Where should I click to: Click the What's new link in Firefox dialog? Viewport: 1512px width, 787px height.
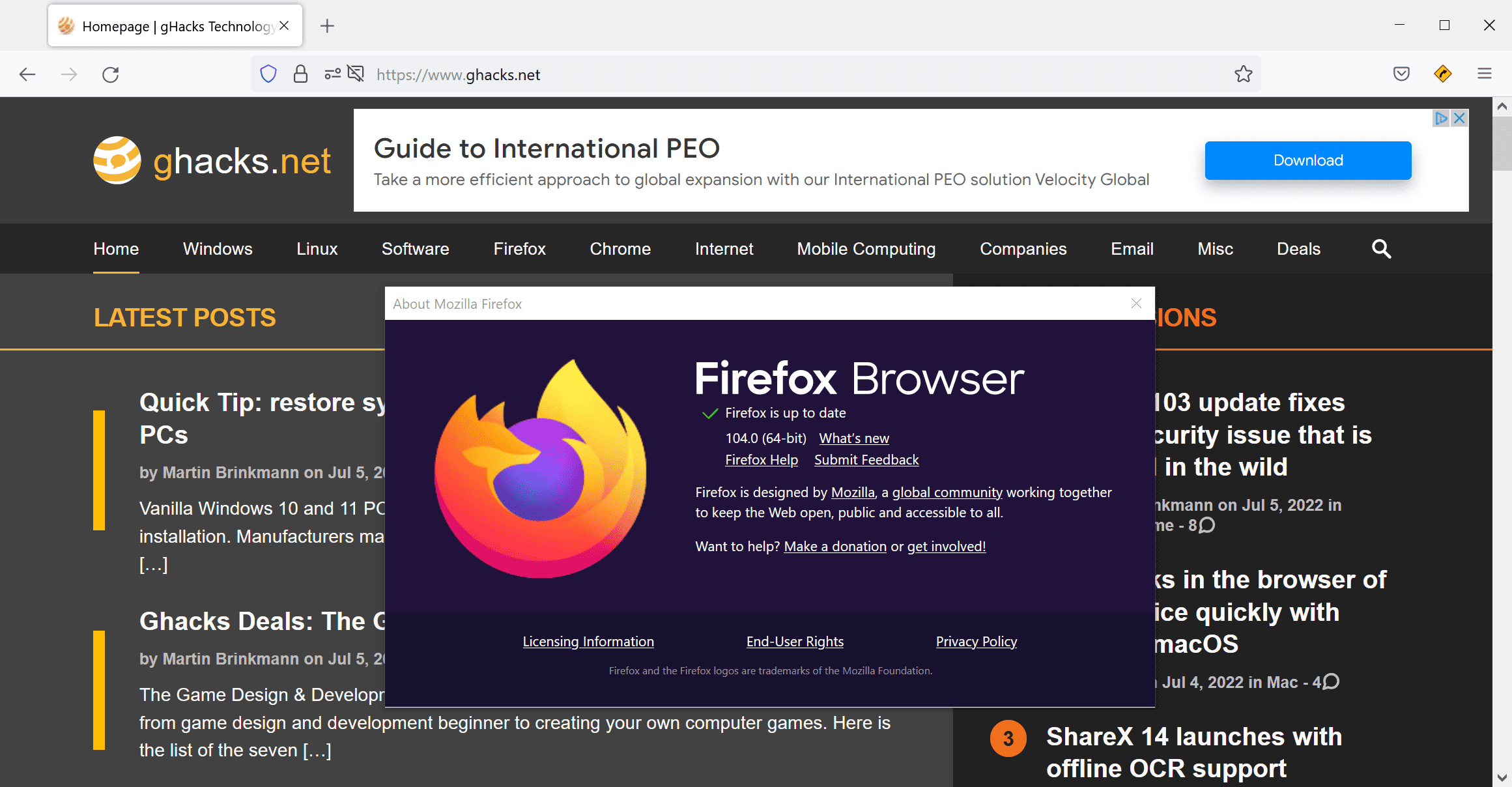[x=854, y=437]
